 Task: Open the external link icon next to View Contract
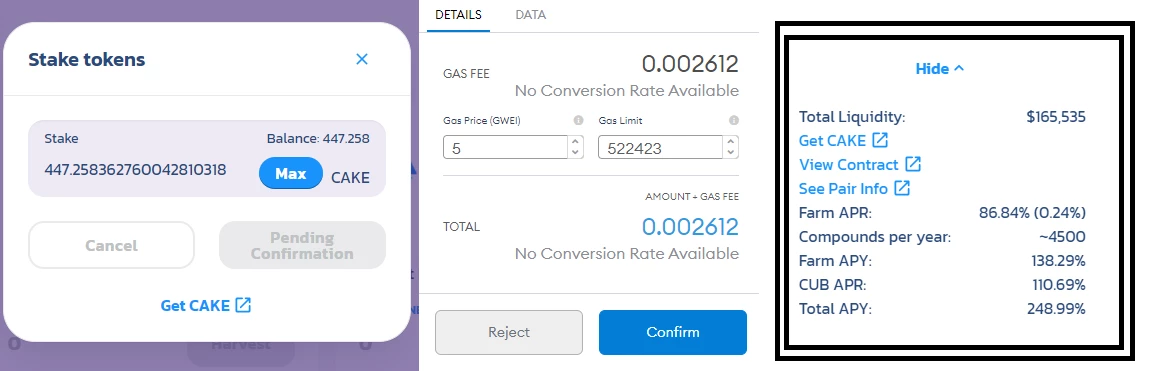(x=913, y=164)
